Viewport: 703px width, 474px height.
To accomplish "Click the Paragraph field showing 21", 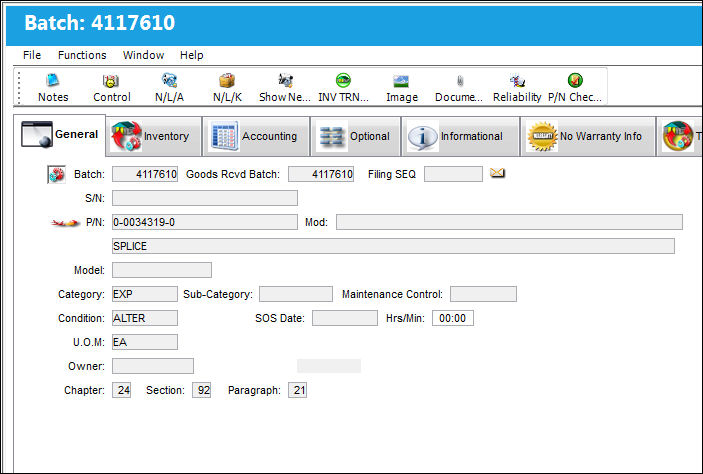I will [x=297, y=390].
